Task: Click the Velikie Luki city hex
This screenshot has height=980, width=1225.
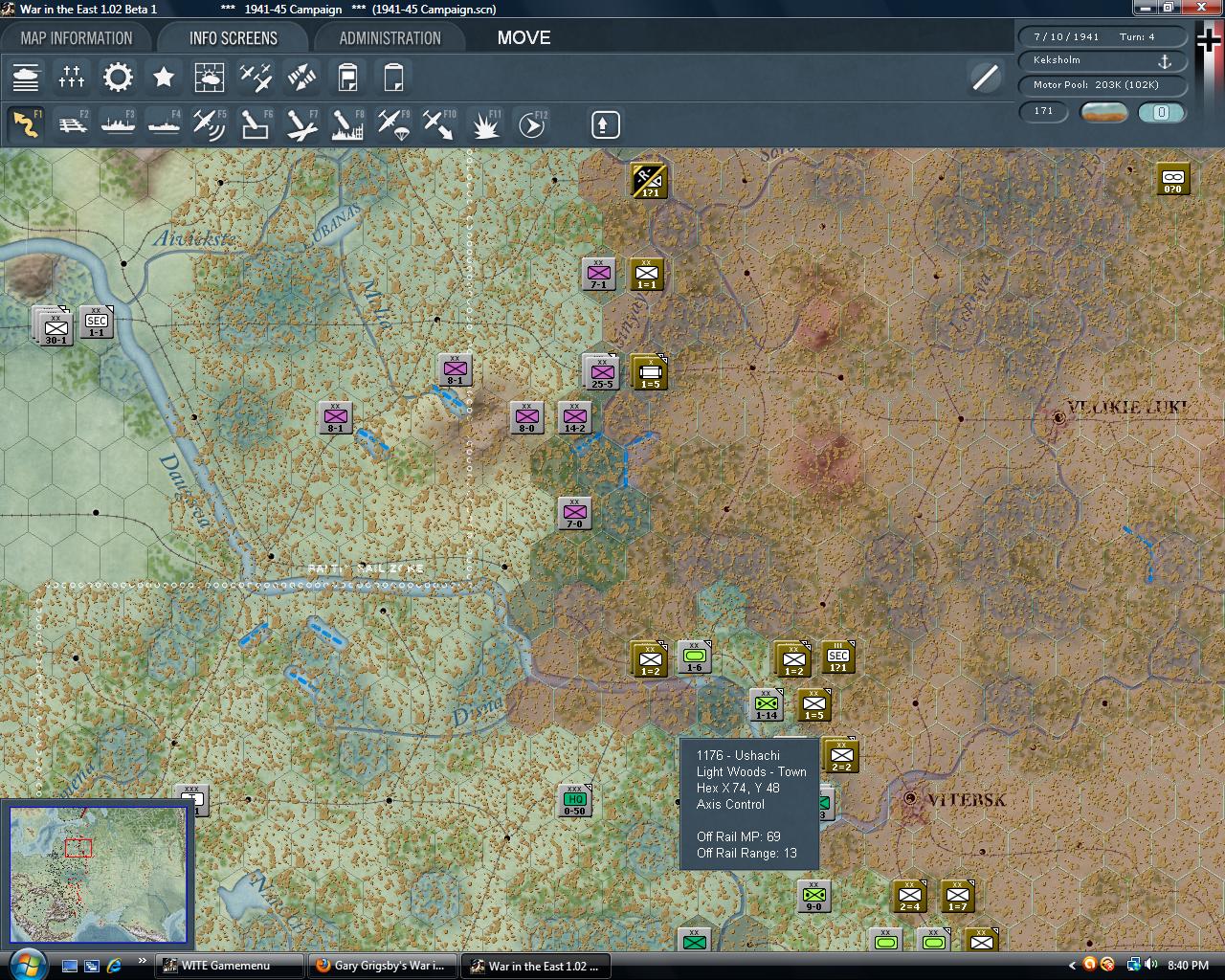Action: (x=1058, y=418)
